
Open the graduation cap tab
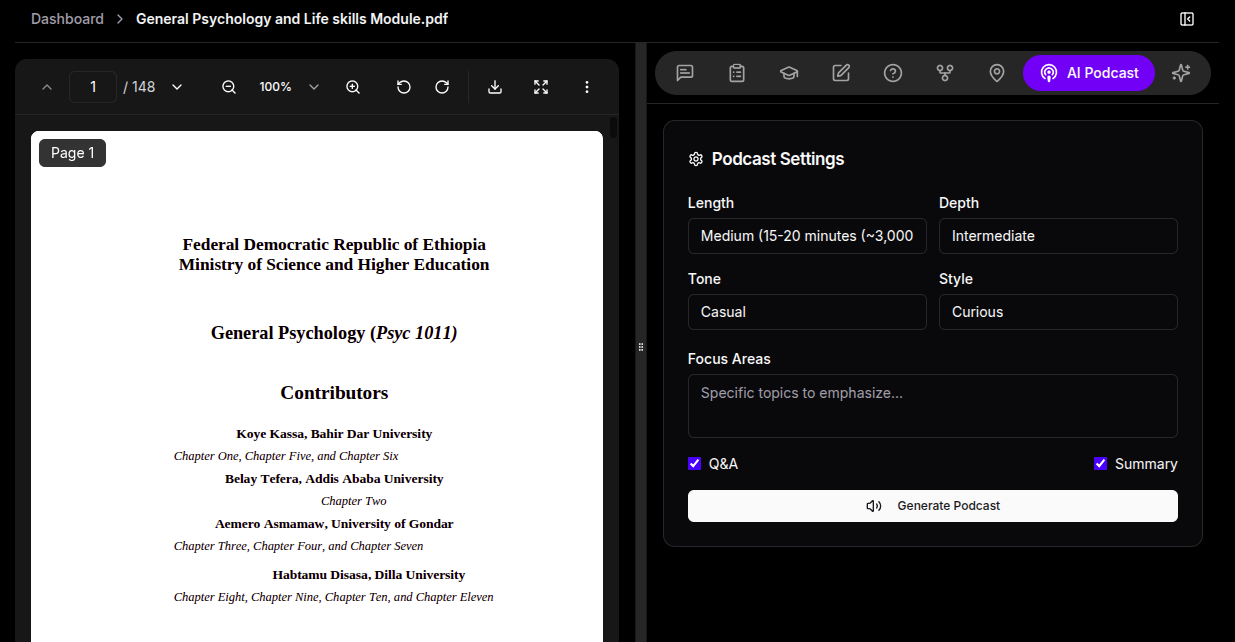point(789,73)
